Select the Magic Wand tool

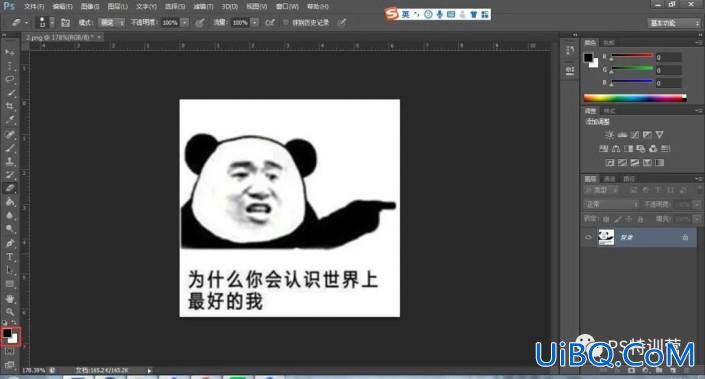[9, 93]
